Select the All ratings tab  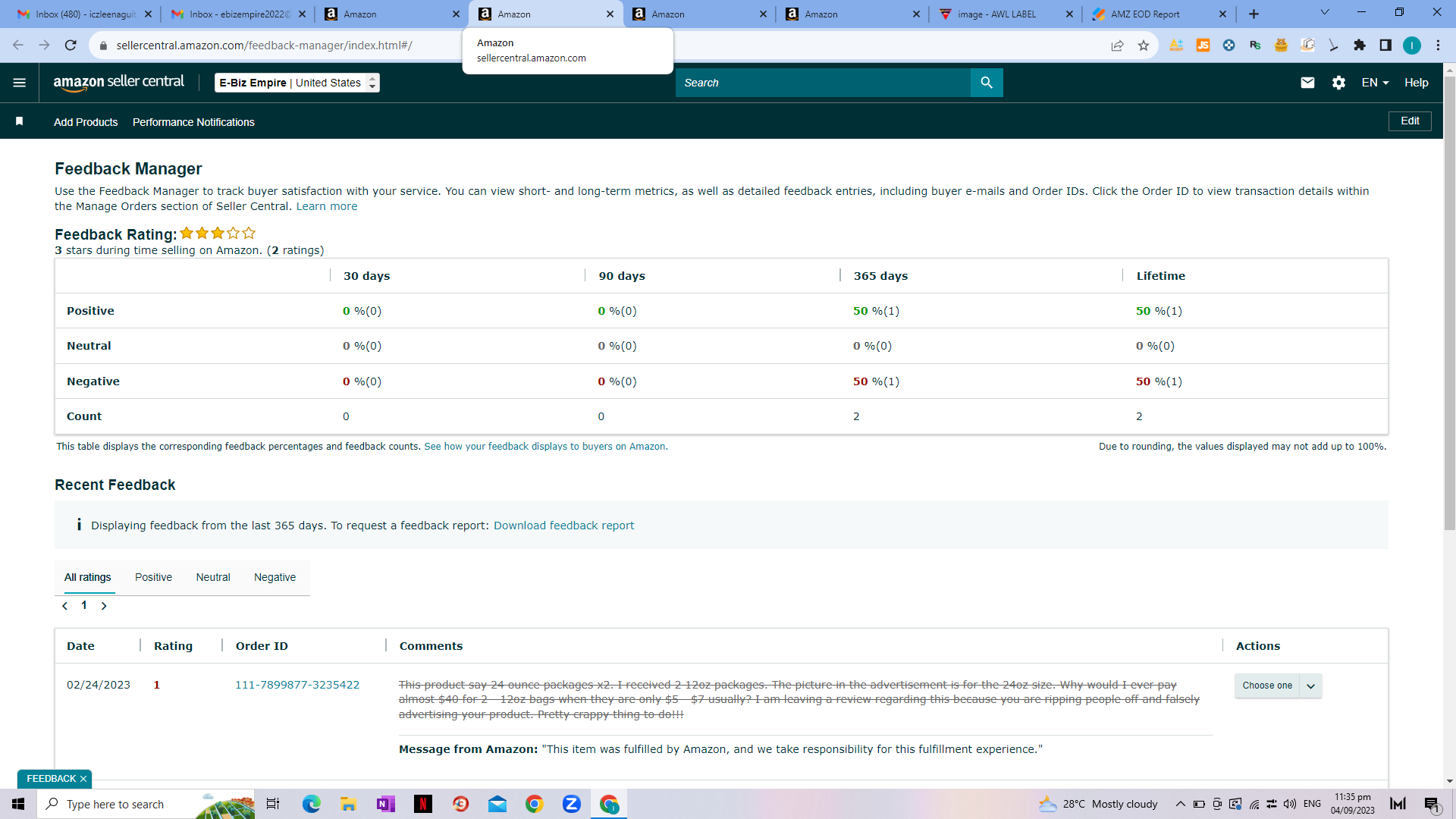[x=88, y=577]
